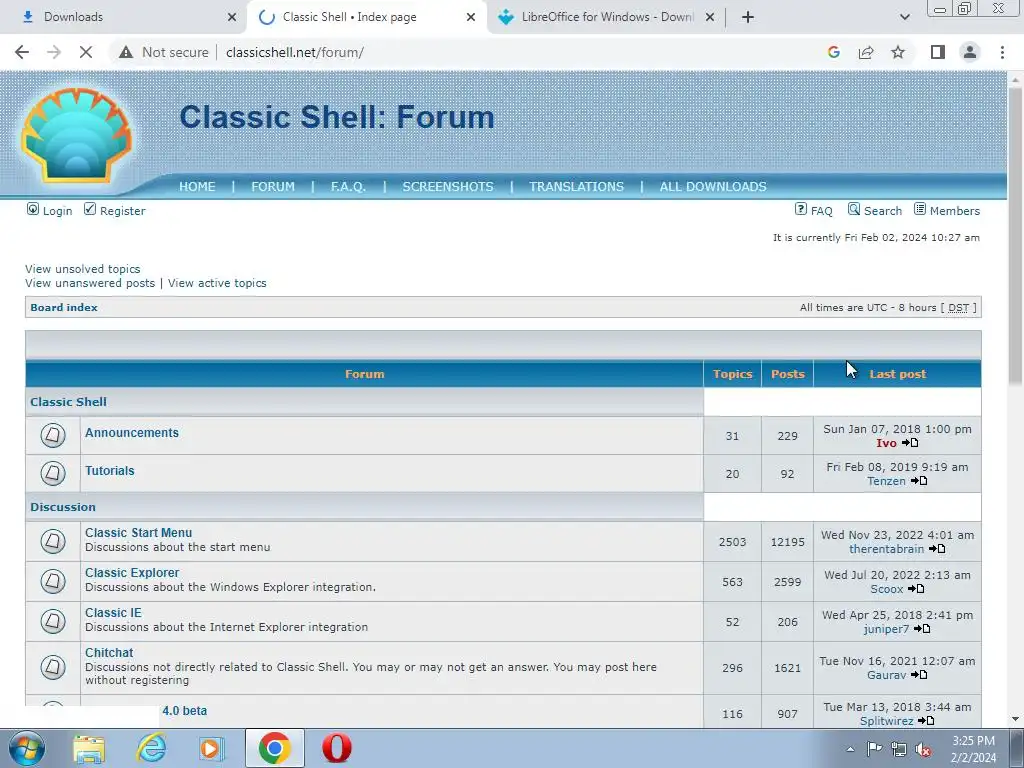This screenshot has height=768, width=1024.
Task: Open user profile therentabrain
Action: tap(886, 549)
